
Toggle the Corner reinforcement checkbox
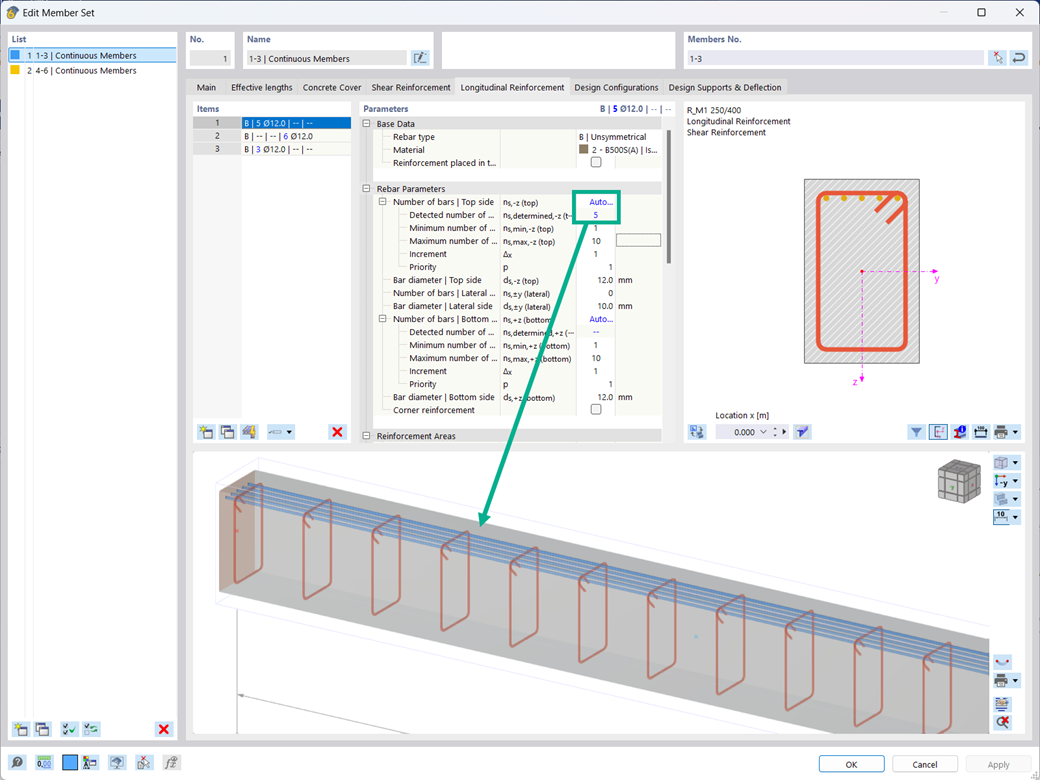[596, 410]
